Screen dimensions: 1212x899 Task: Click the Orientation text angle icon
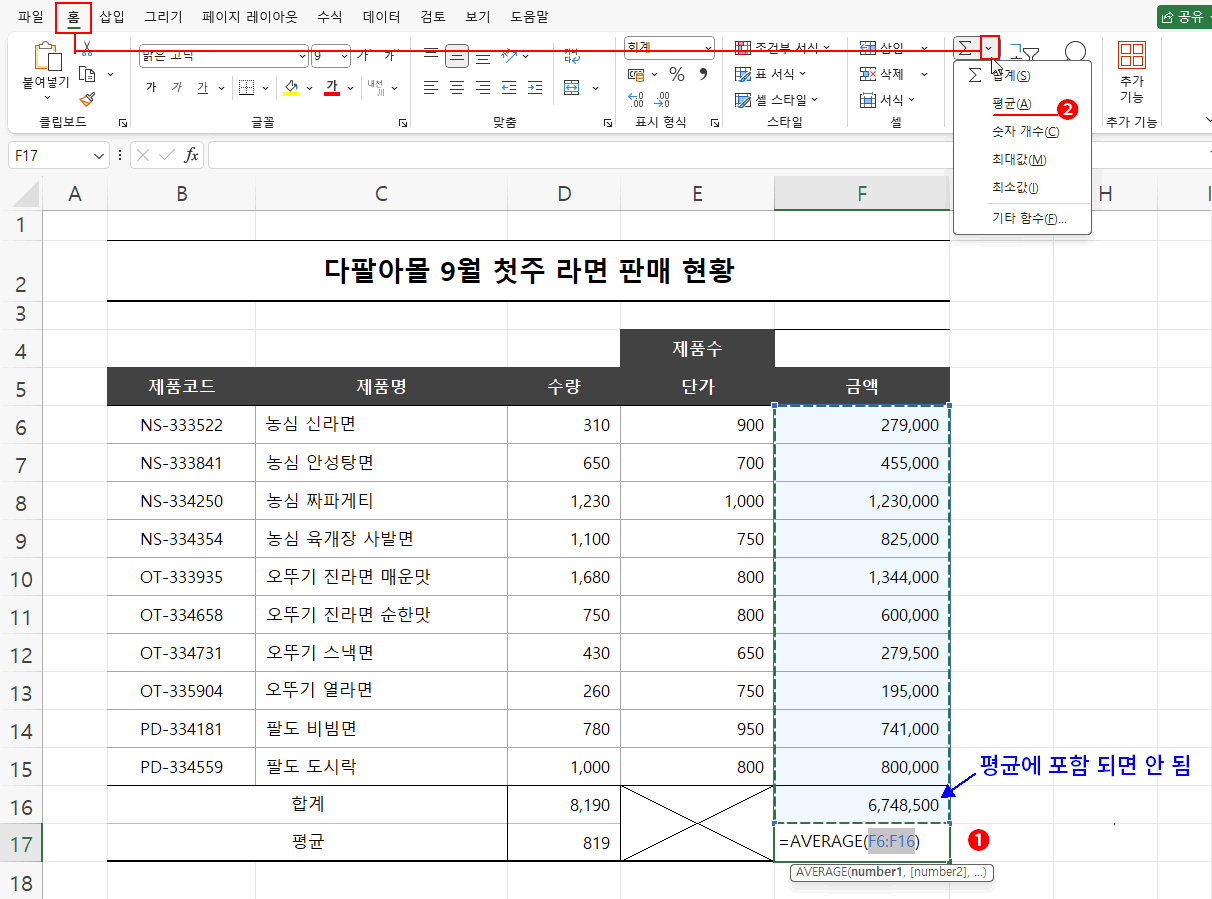pyautogui.click(x=509, y=55)
